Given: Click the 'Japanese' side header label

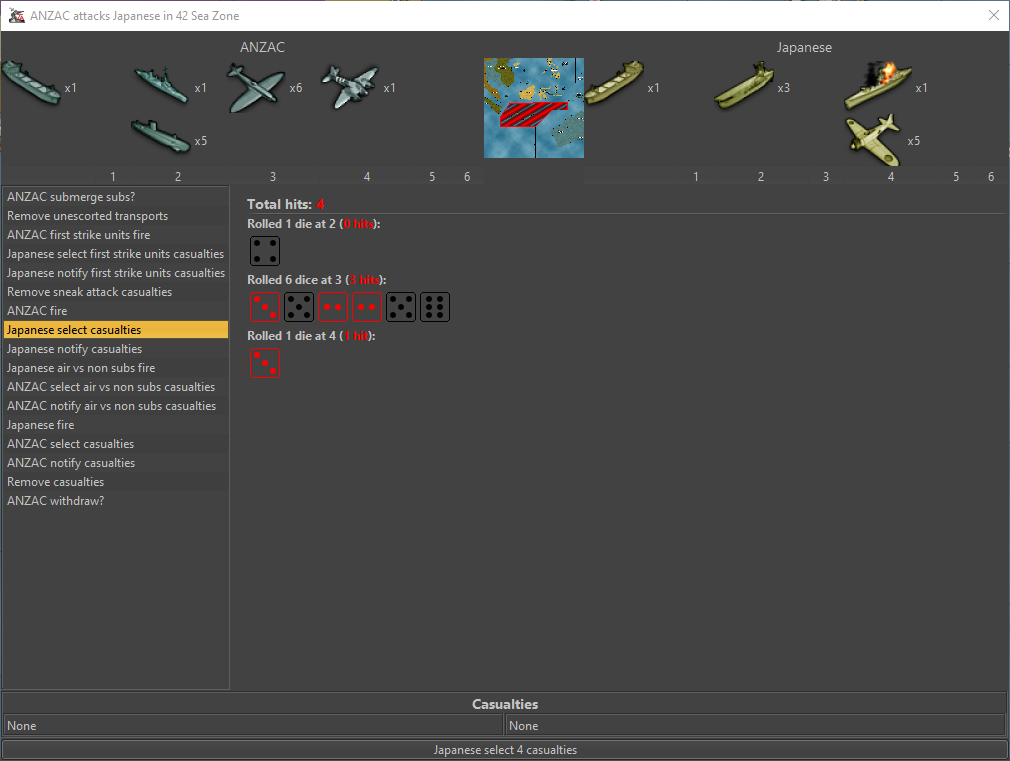Looking at the screenshot, I should pos(804,47).
